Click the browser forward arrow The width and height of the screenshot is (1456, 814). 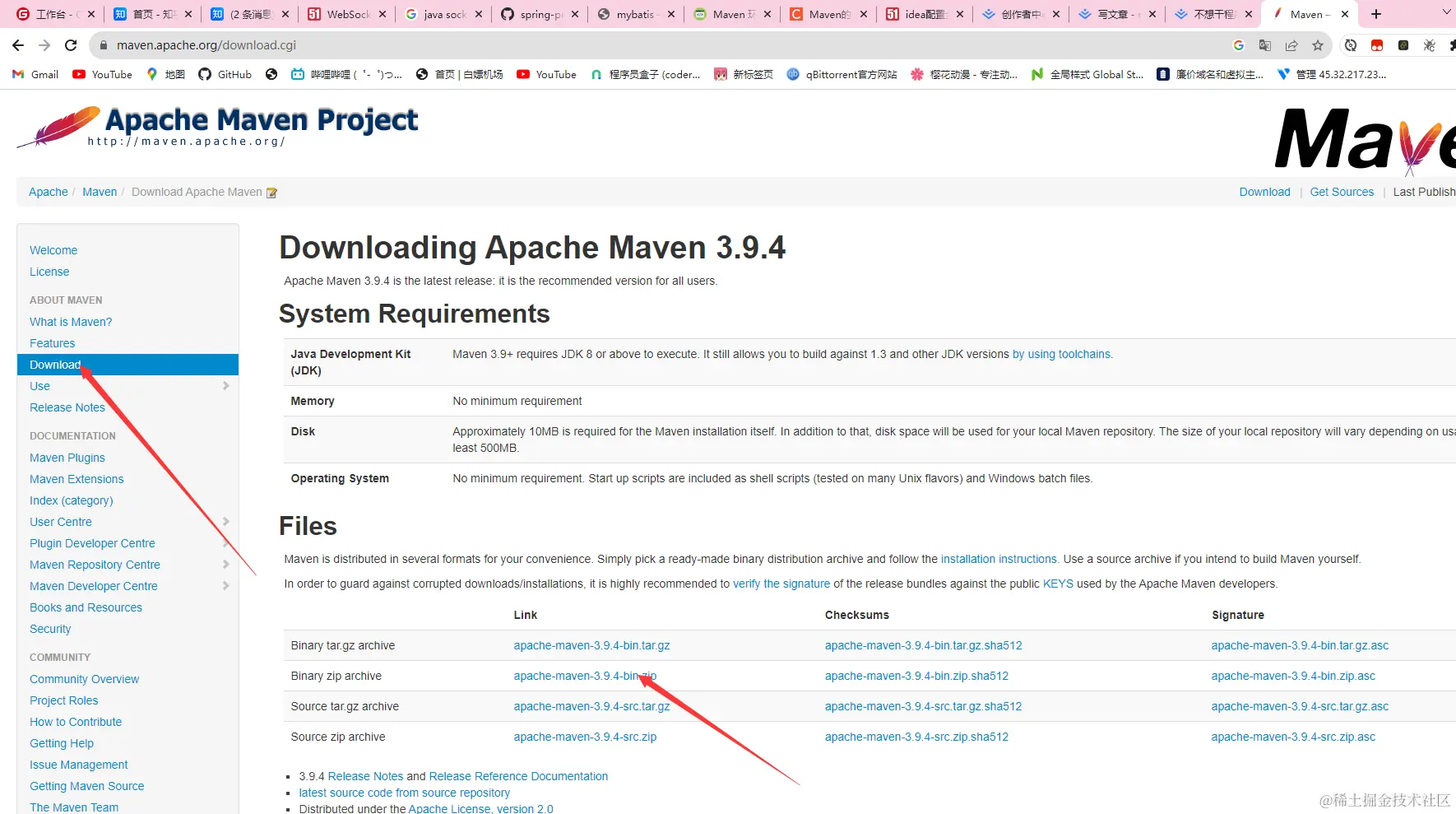coord(44,45)
